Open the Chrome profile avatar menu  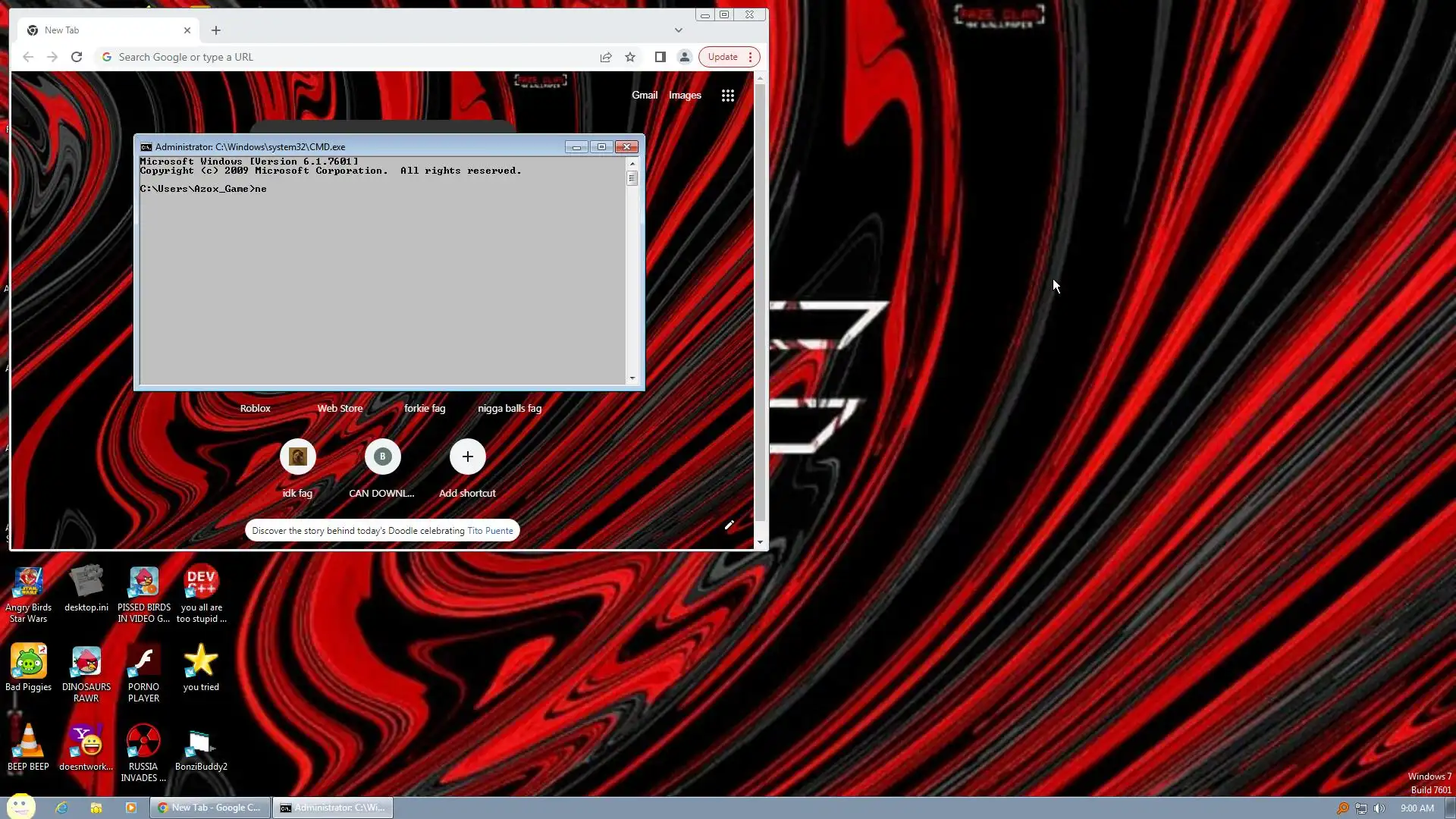click(684, 57)
